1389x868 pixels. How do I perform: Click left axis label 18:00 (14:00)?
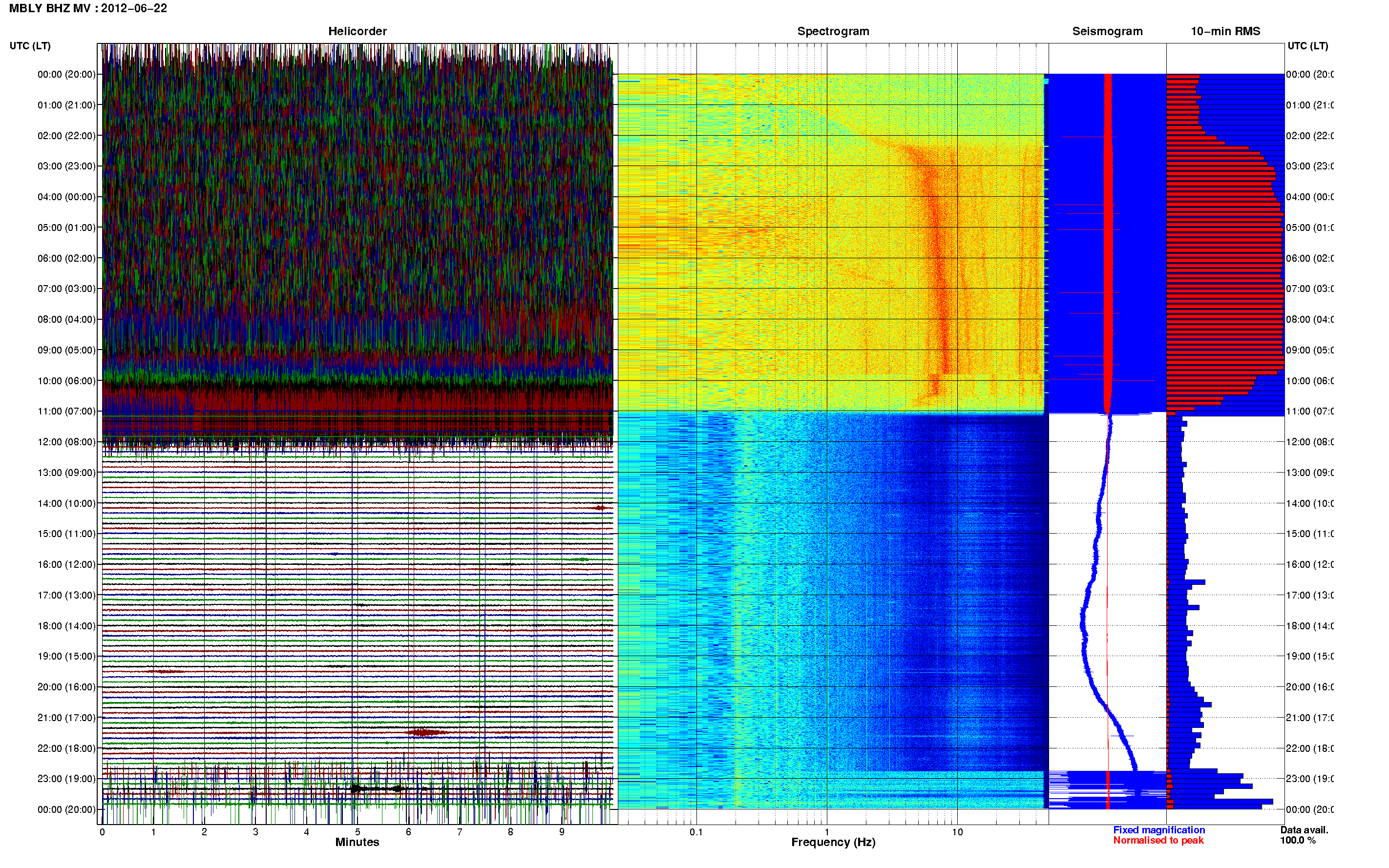[x=66, y=626]
